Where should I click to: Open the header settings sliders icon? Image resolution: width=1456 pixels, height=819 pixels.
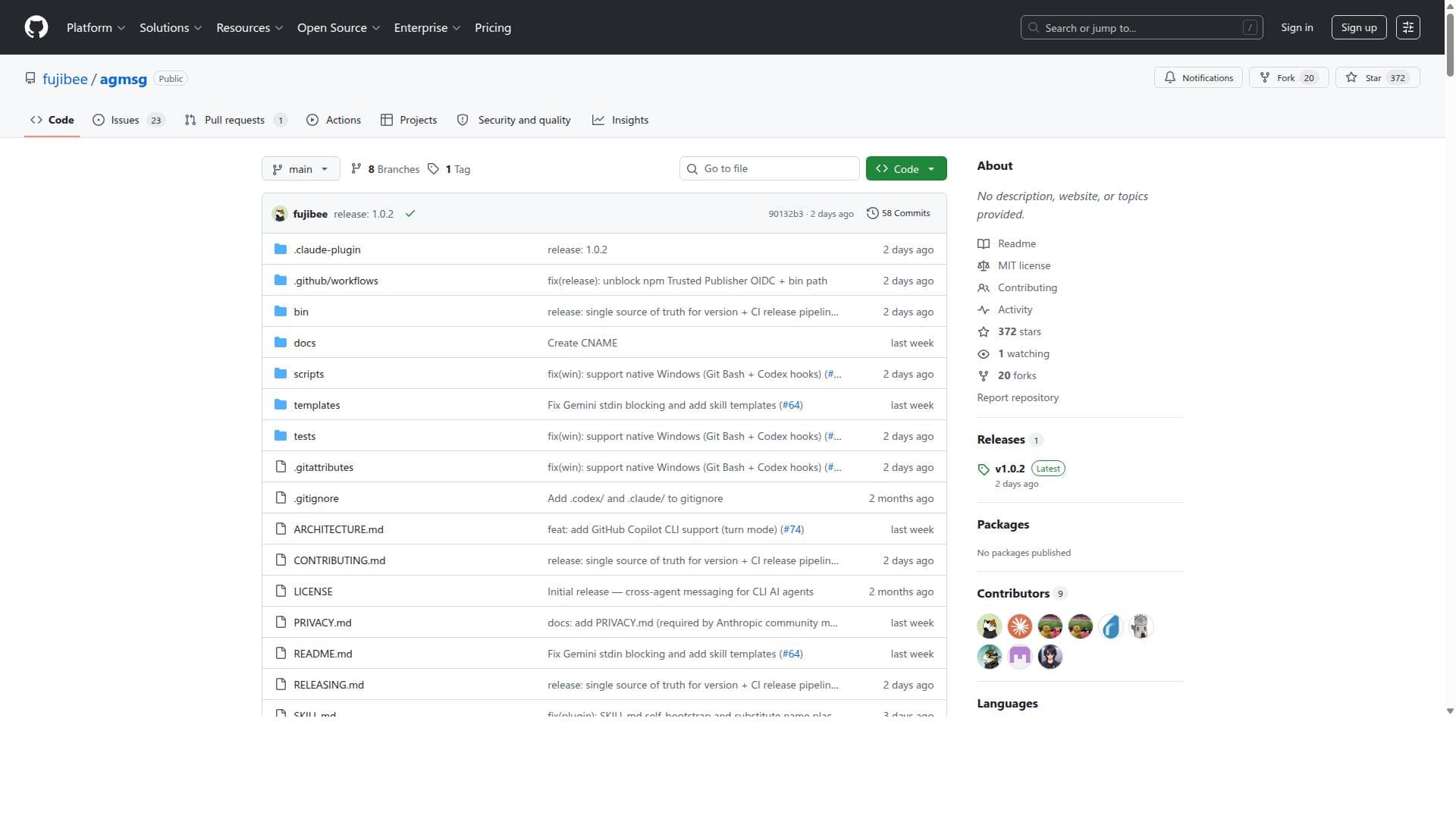1408,27
